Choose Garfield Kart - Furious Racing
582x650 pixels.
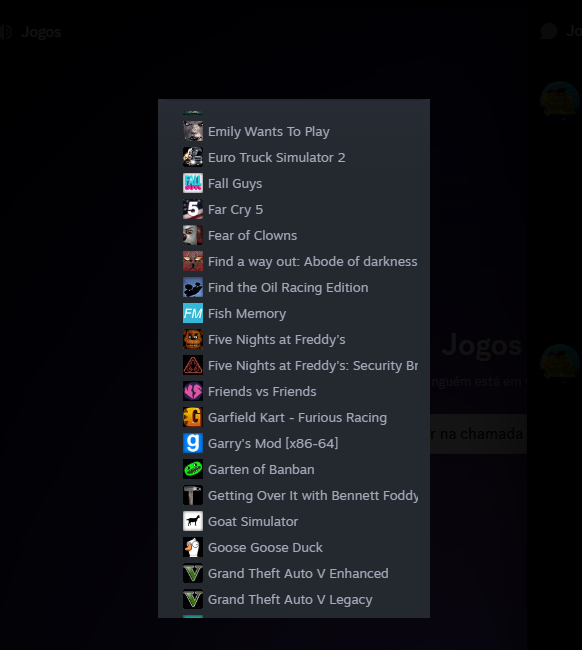(294, 417)
